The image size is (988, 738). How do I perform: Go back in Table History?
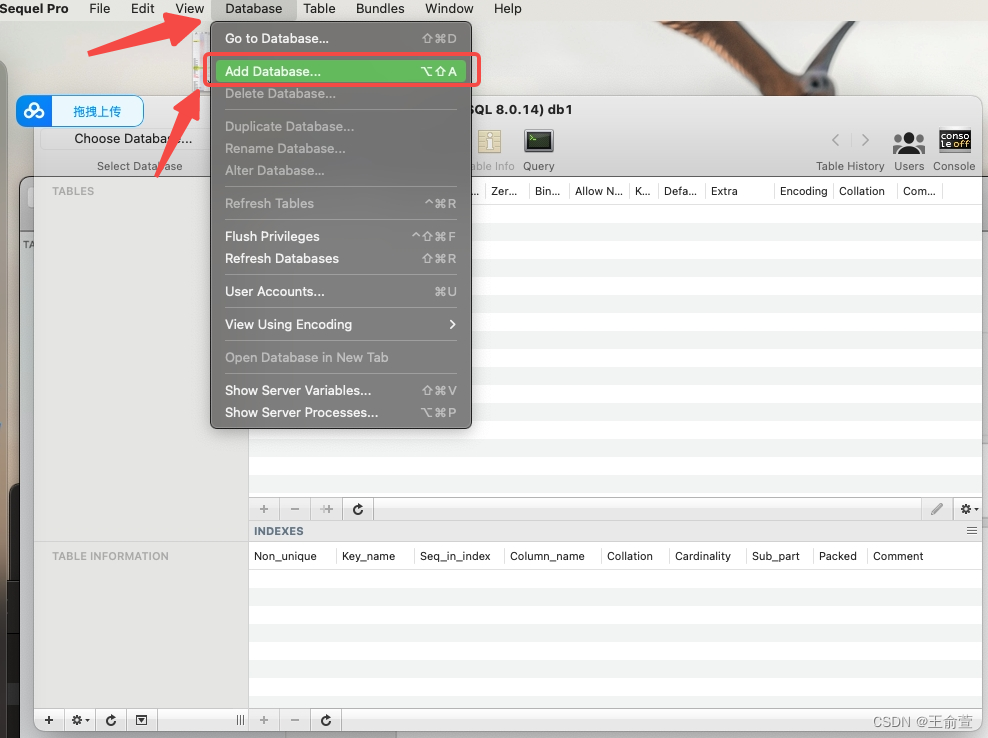coord(836,140)
